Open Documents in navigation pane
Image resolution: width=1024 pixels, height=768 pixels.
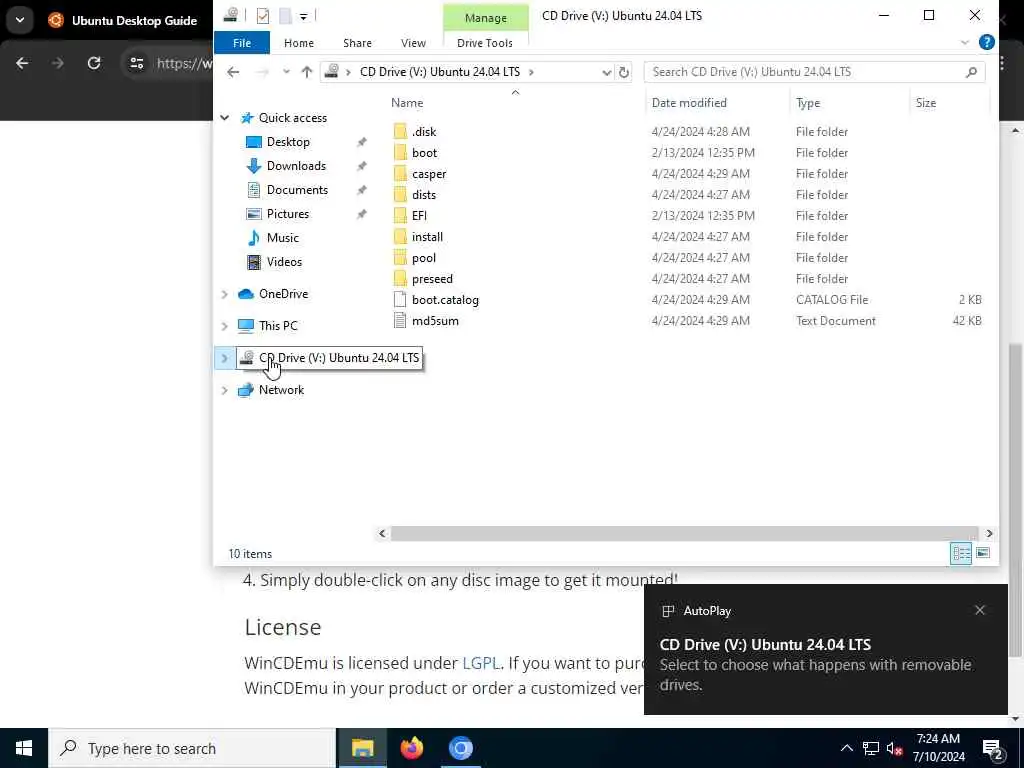[x=297, y=190]
